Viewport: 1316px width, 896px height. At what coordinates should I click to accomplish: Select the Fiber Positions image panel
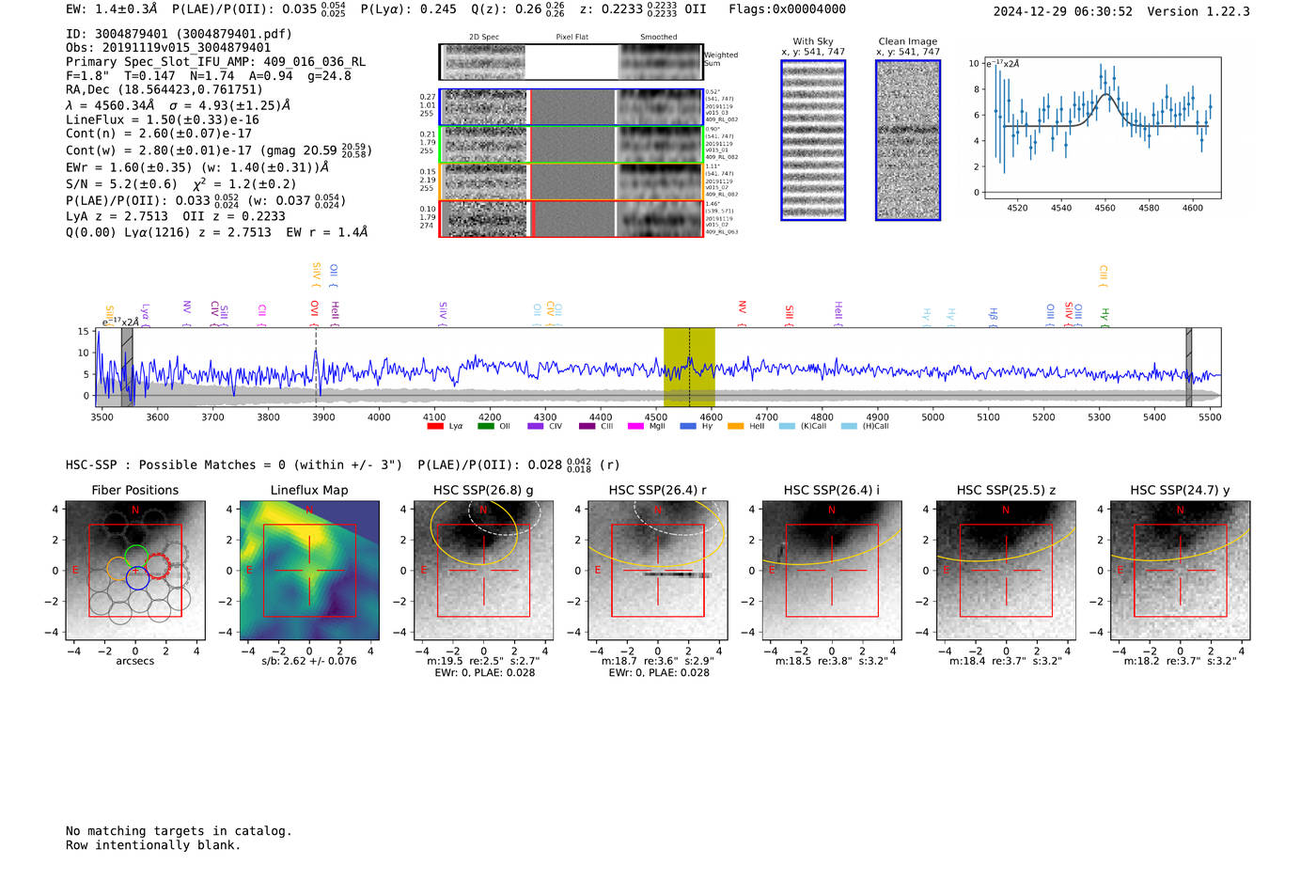(x=135, y=571)
